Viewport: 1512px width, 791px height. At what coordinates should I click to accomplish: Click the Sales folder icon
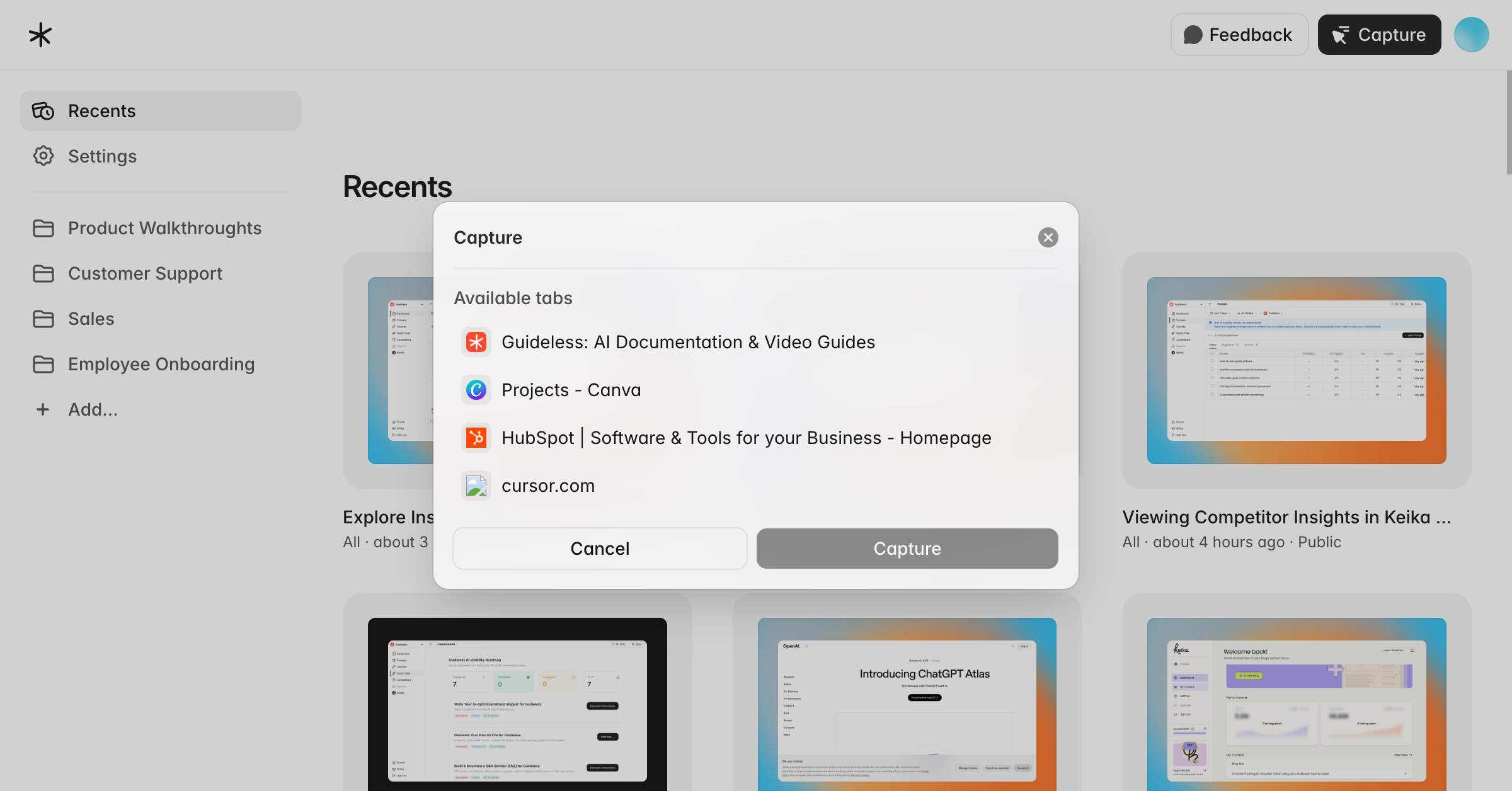pyautogui.click(x=43, y=319)
